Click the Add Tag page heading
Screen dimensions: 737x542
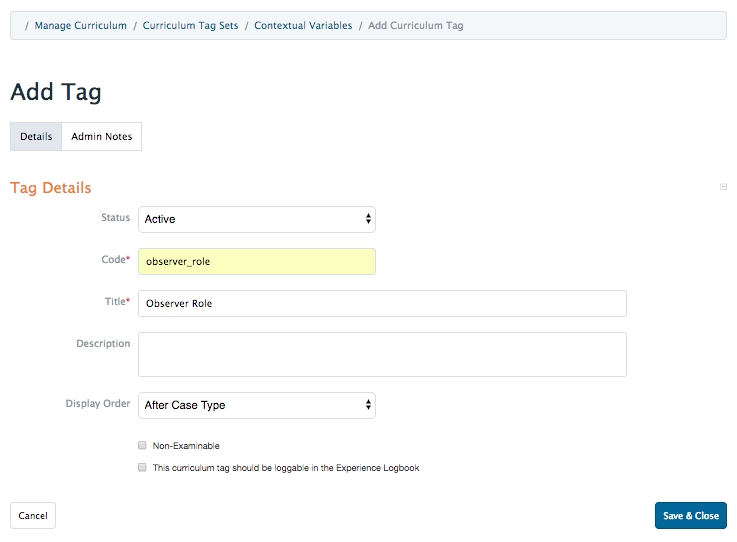56,93
